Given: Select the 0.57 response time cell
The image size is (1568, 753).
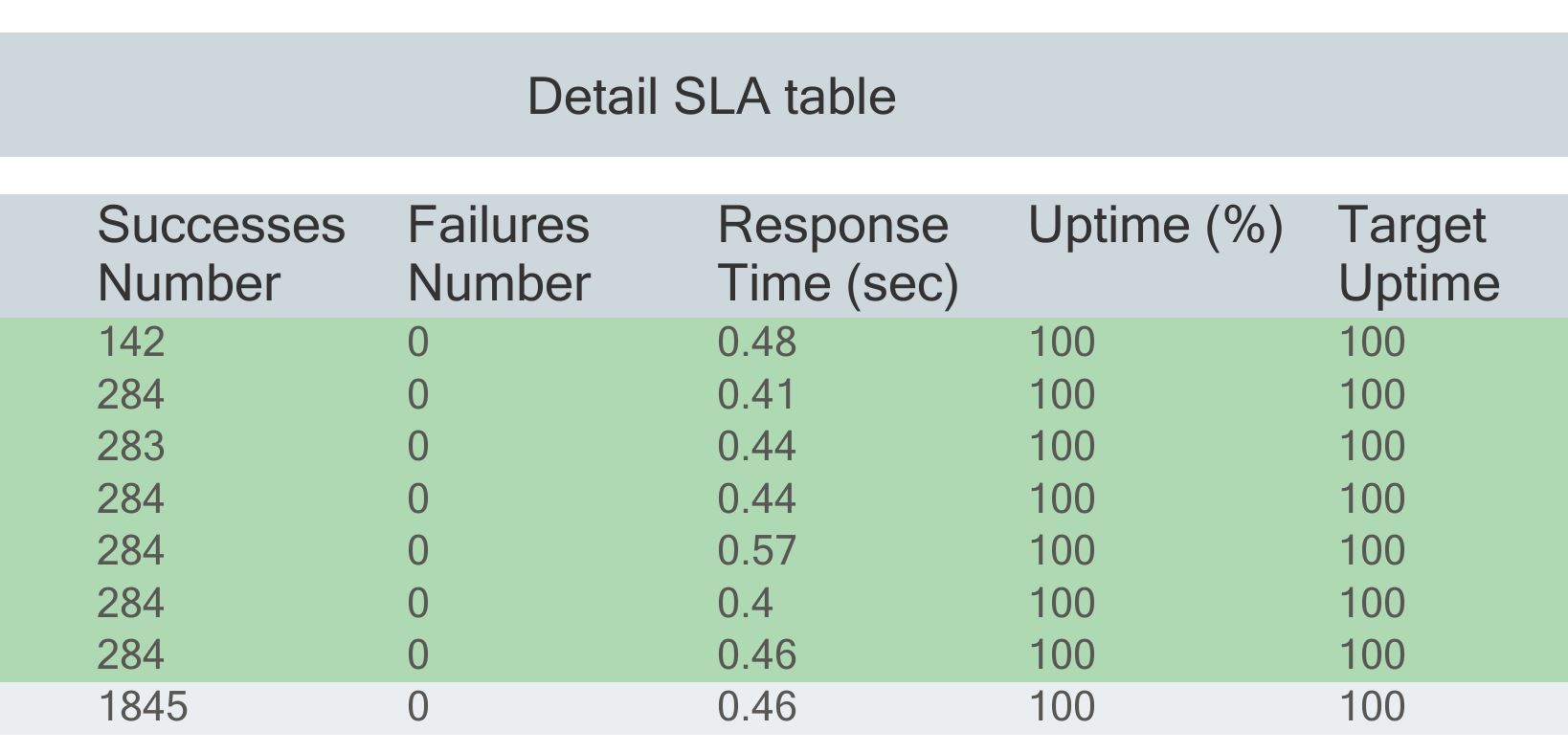Looking at the screenshot, I should [756, 551].
